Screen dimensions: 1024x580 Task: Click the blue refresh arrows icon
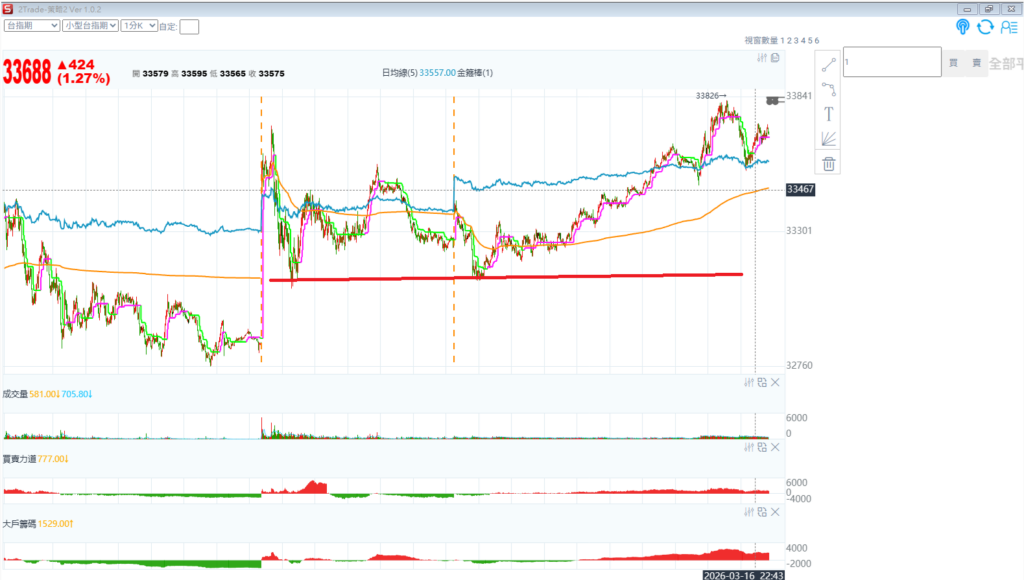pyautogui.click(x=986, y=27)
